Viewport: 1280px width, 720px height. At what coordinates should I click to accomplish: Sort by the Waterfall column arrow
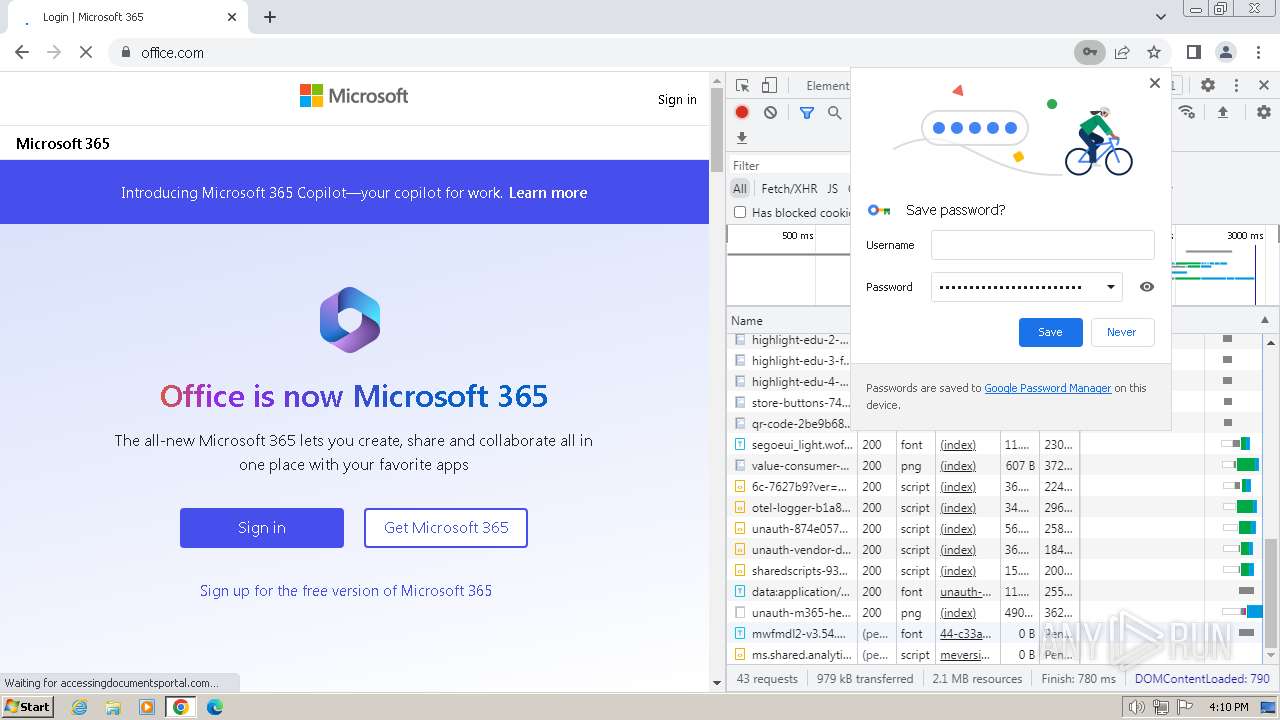1264,320
